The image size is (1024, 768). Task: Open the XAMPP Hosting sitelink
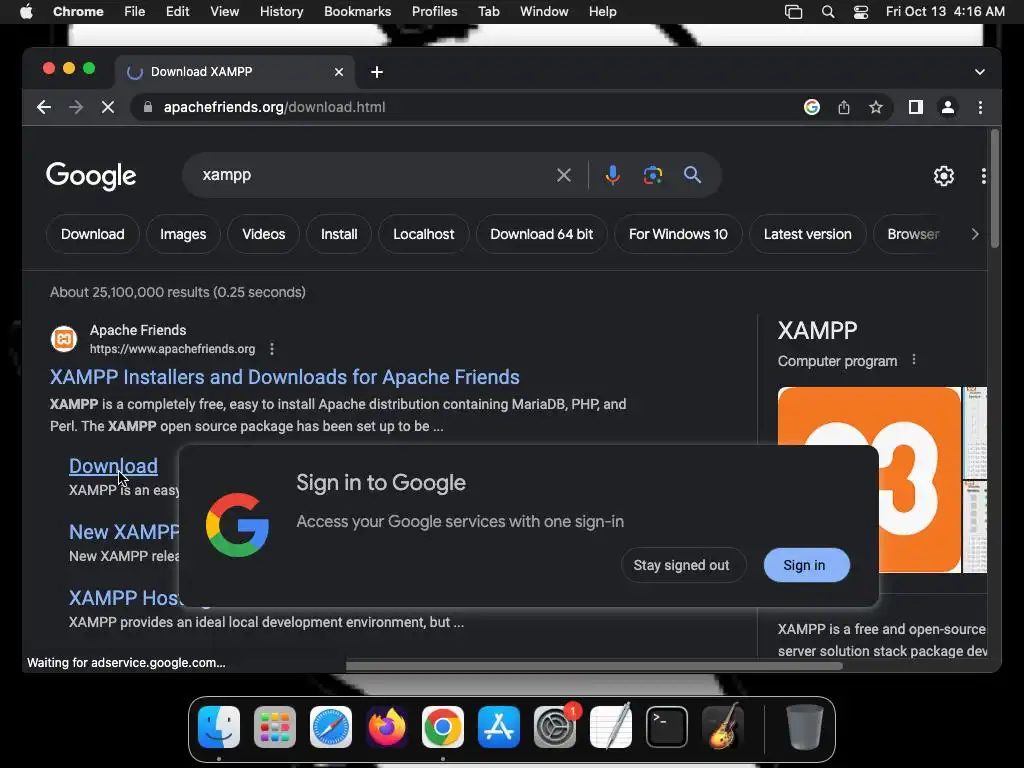tap(124, 598)
